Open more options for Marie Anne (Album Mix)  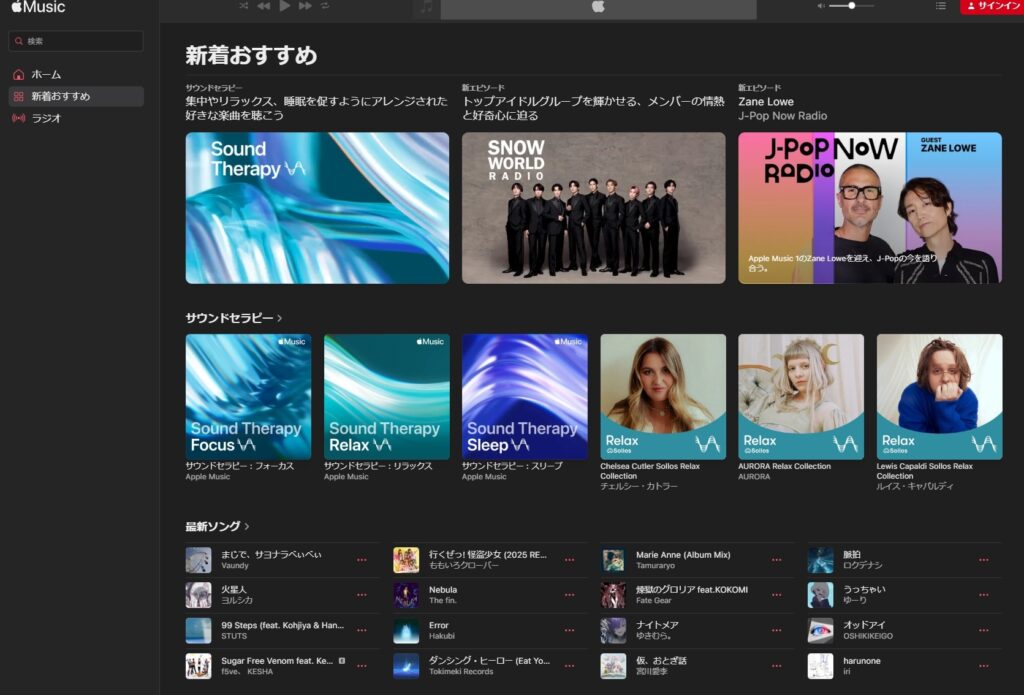[776, 560]
